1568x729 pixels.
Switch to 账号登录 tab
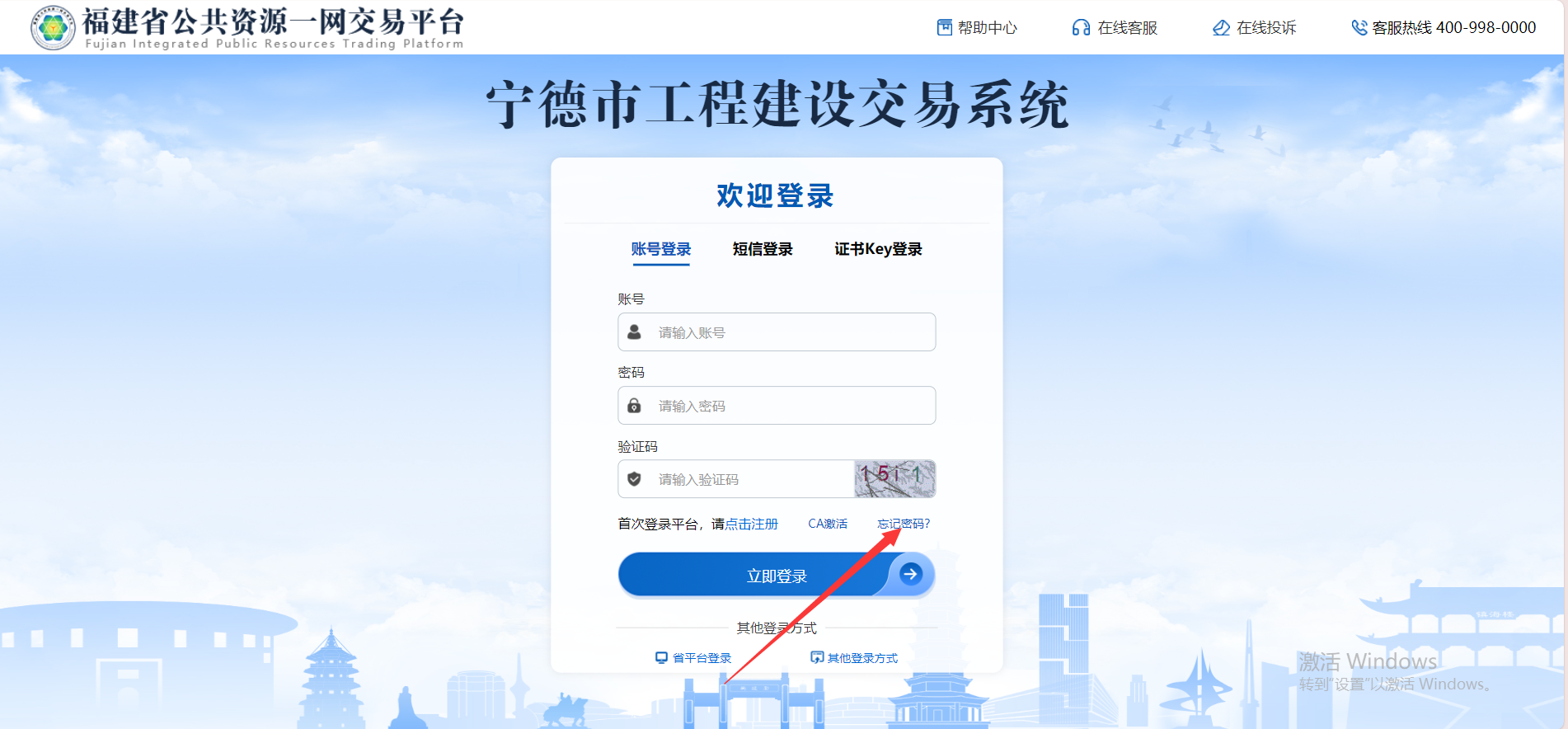point(660,249)
